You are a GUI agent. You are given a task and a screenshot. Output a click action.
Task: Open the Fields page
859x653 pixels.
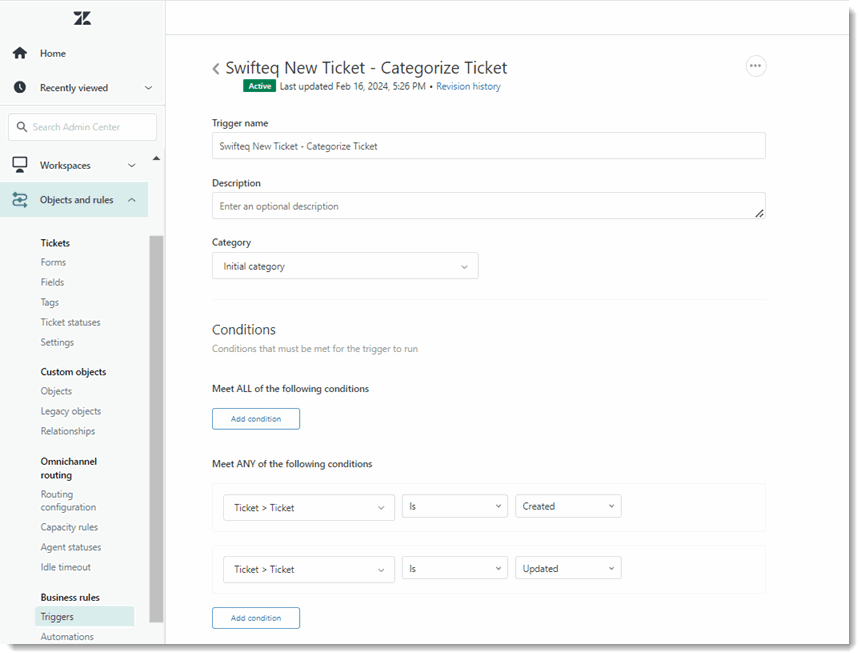point(52,282)
